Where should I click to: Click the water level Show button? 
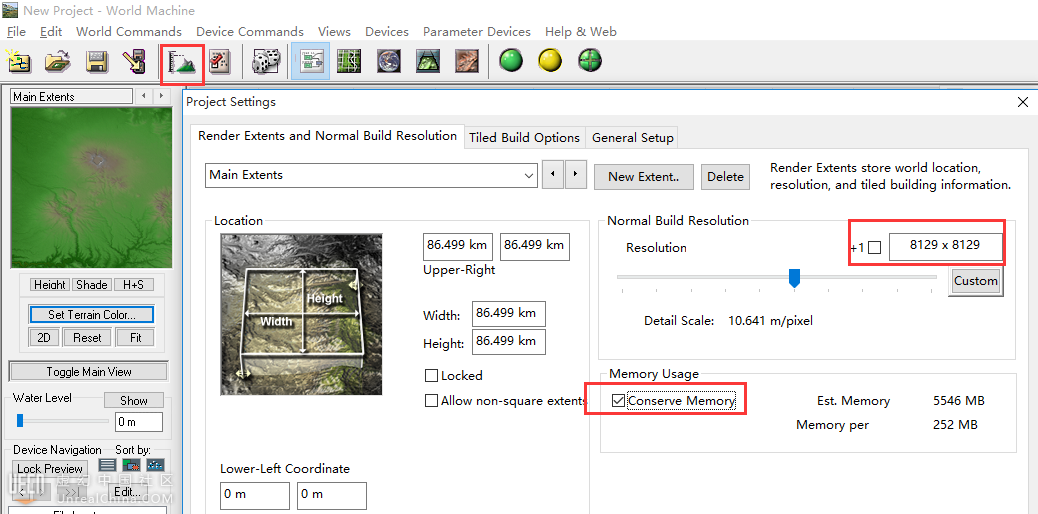click(134, 400)
